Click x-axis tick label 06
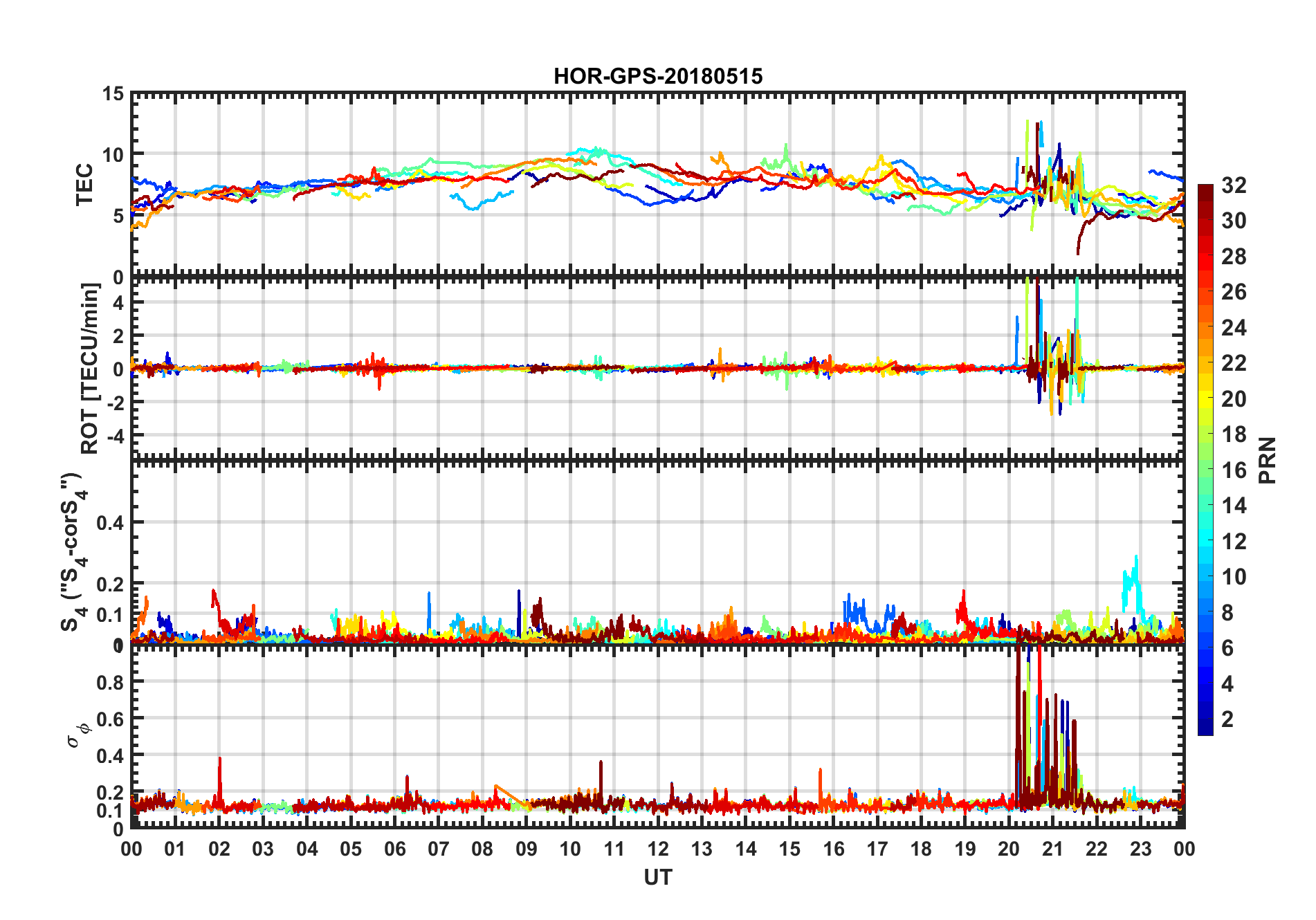 (x=395, y=849)
